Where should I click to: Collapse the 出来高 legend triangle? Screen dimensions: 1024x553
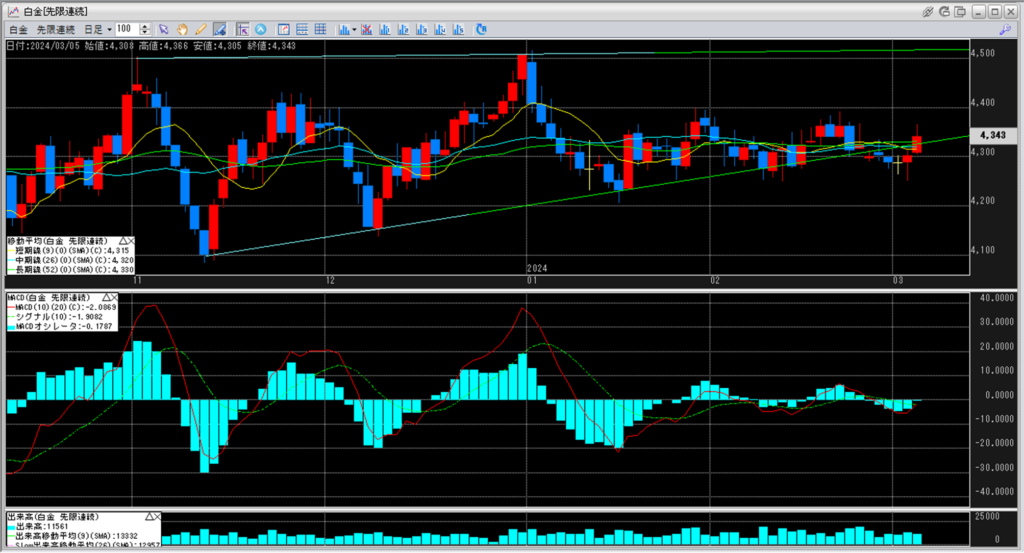(x=150, y=516)
